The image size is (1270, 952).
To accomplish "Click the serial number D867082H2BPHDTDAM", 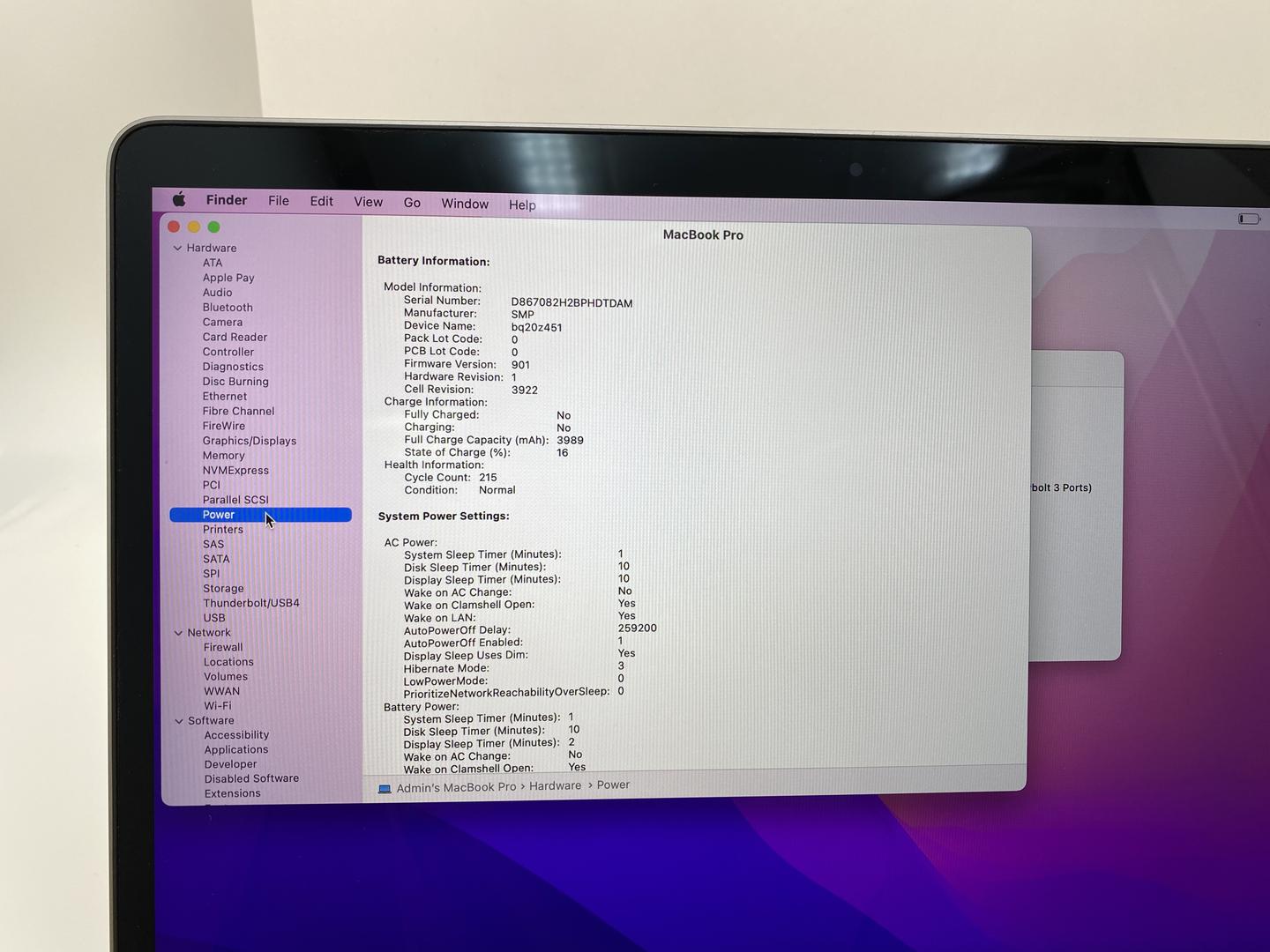I will click(571, 302).
